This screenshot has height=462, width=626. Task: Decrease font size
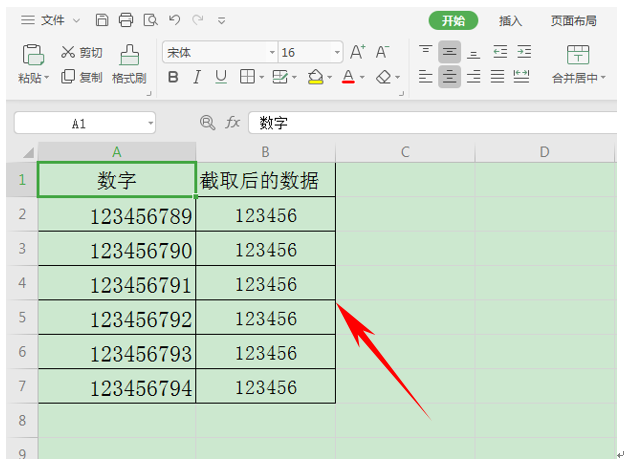click(x=382, y=52)
